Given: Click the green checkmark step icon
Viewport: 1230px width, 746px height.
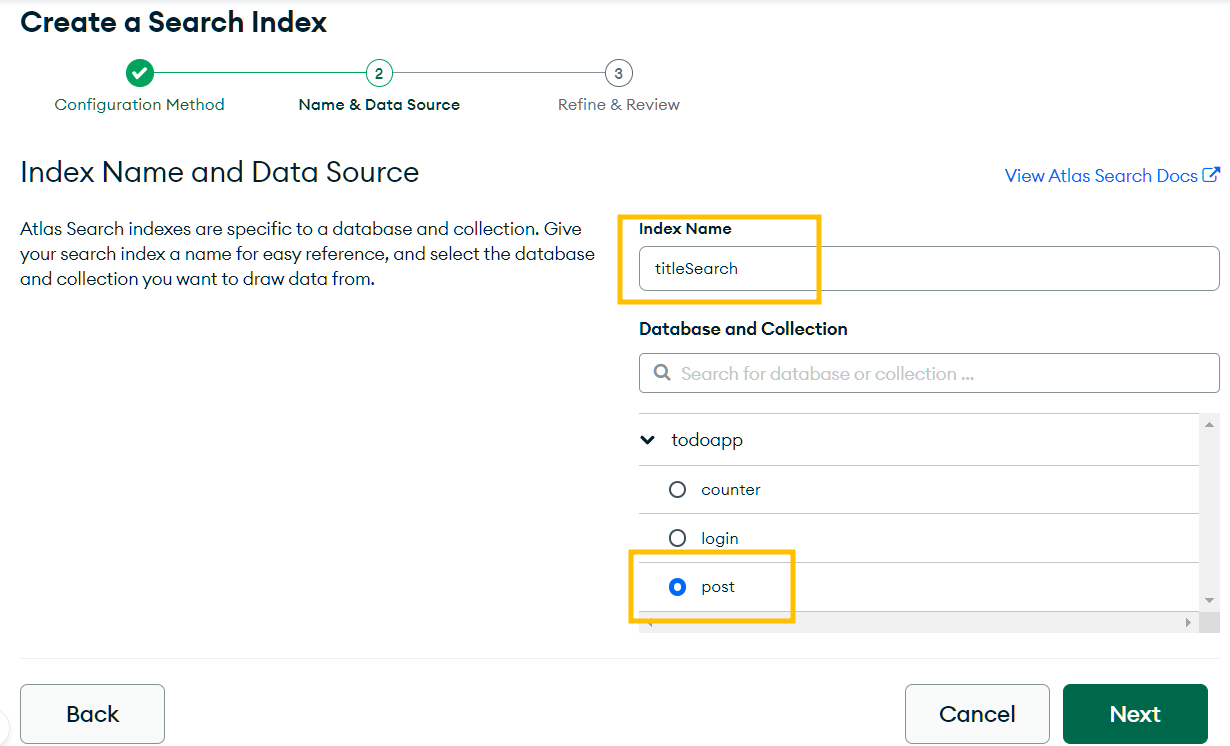Looking at the screenshot, I should (x=140, y=73).
